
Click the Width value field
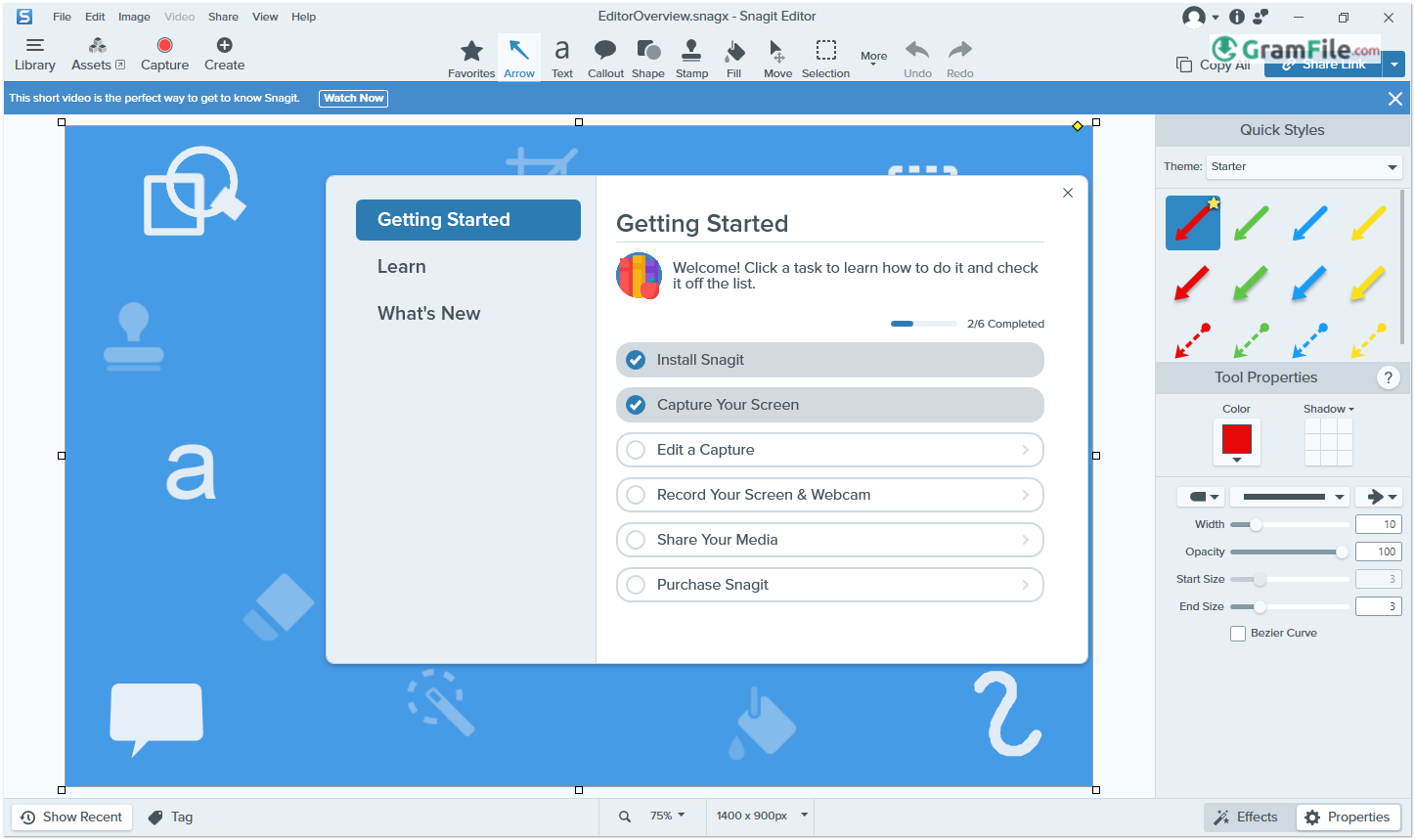[1379, 525]
